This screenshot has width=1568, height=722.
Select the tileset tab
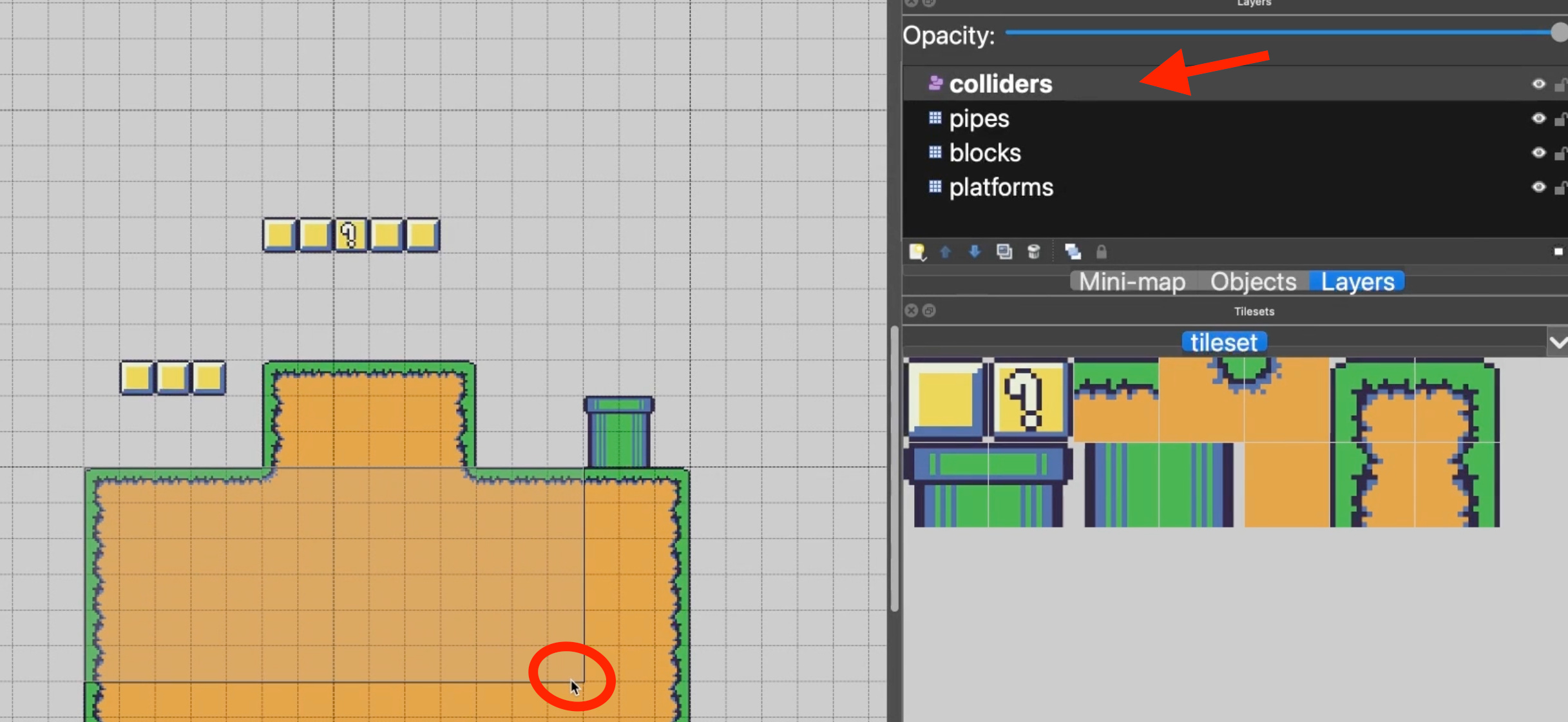(1223, 342)
